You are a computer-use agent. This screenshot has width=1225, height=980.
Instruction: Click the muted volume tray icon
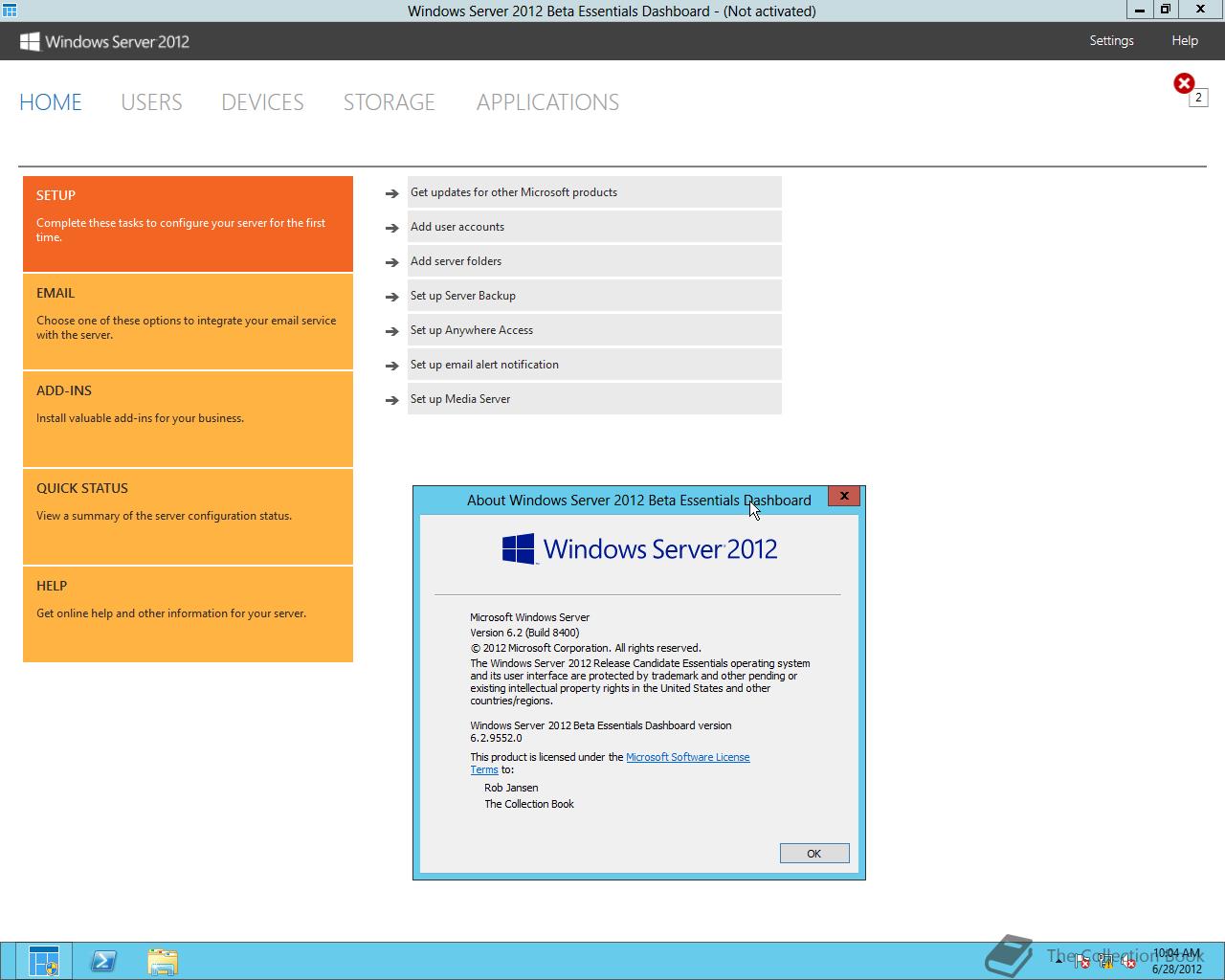click(x=1129, y=962)
